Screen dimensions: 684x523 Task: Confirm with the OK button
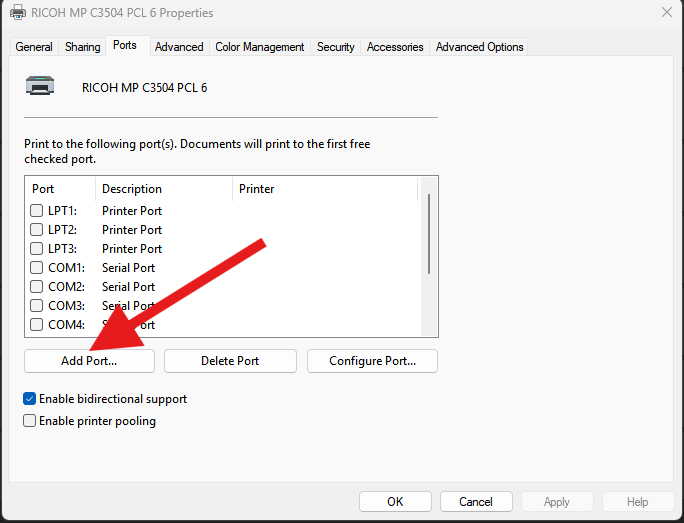(395, 502)
